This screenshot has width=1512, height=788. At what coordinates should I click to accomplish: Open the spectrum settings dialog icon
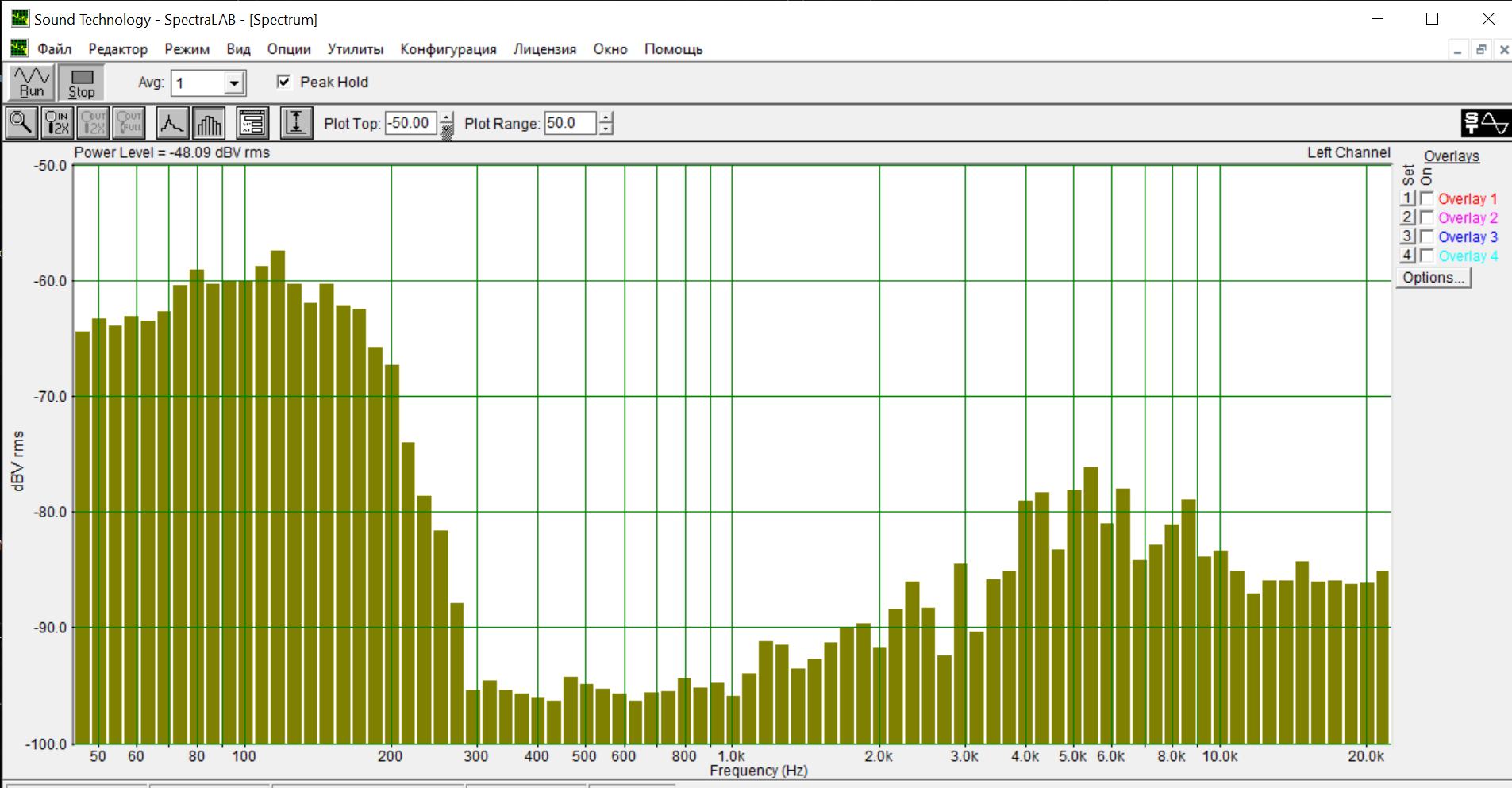(252, 123)
